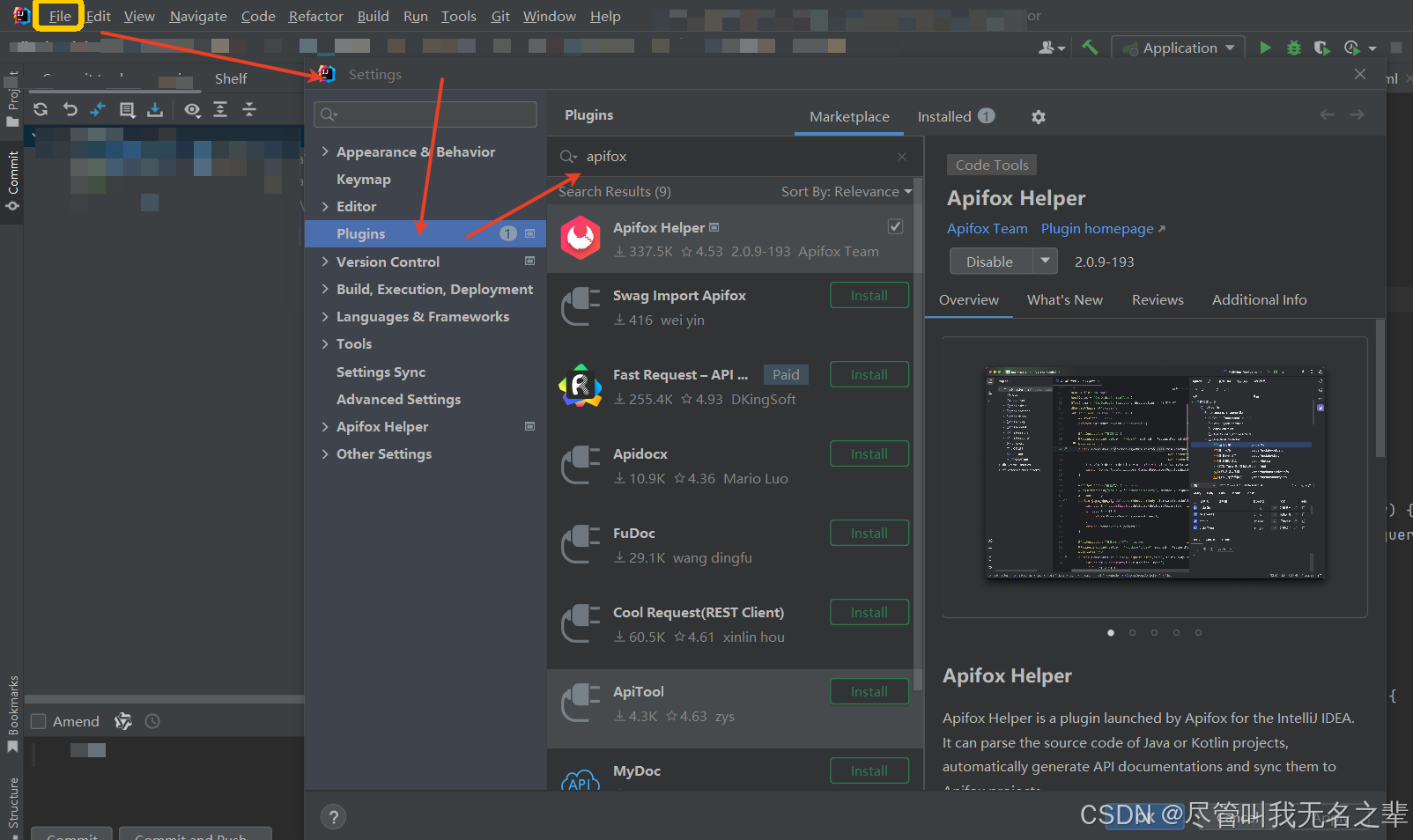
Task: Open the eye View Options icon
Action: click(192, 109)
